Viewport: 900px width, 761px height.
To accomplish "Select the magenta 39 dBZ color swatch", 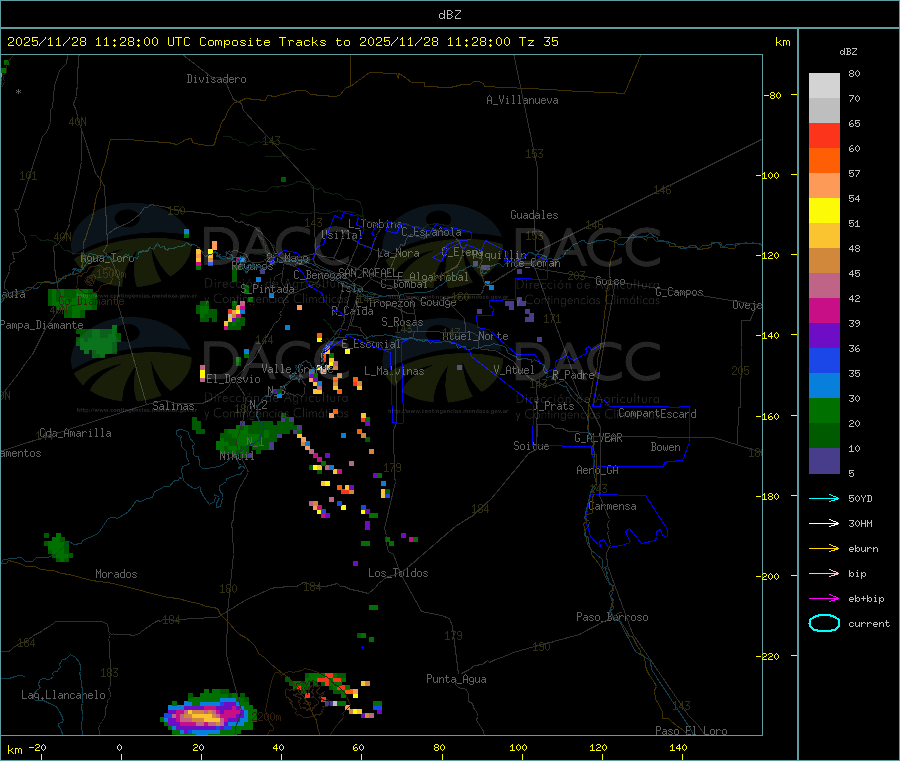I will tap(824, 310).
